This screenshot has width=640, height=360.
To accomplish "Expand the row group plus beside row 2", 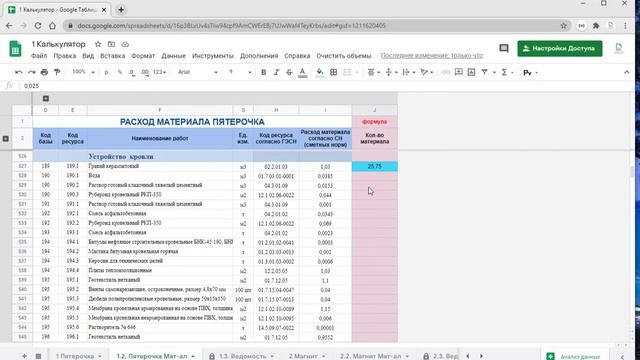I will coord(6,138).
